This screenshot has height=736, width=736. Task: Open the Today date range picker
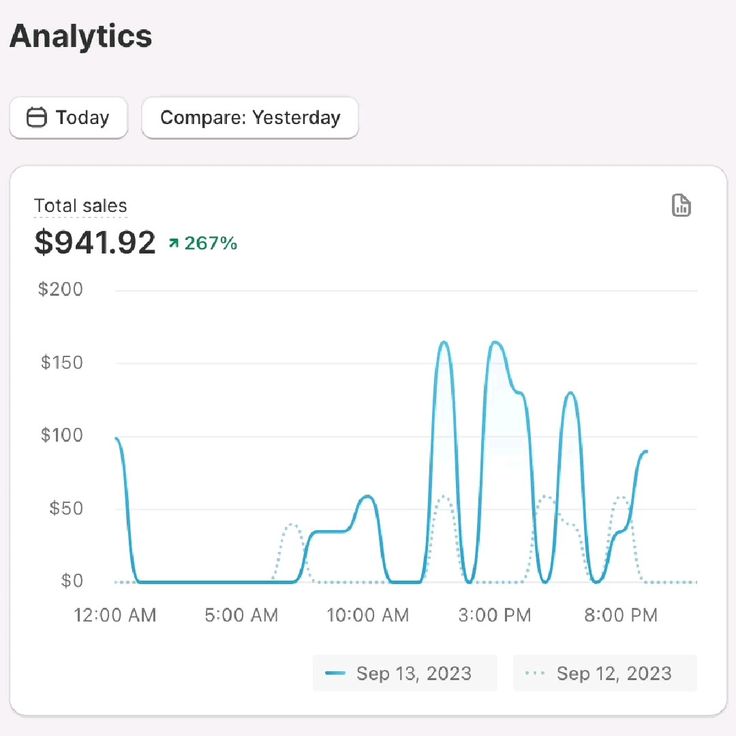click(68, 118)
